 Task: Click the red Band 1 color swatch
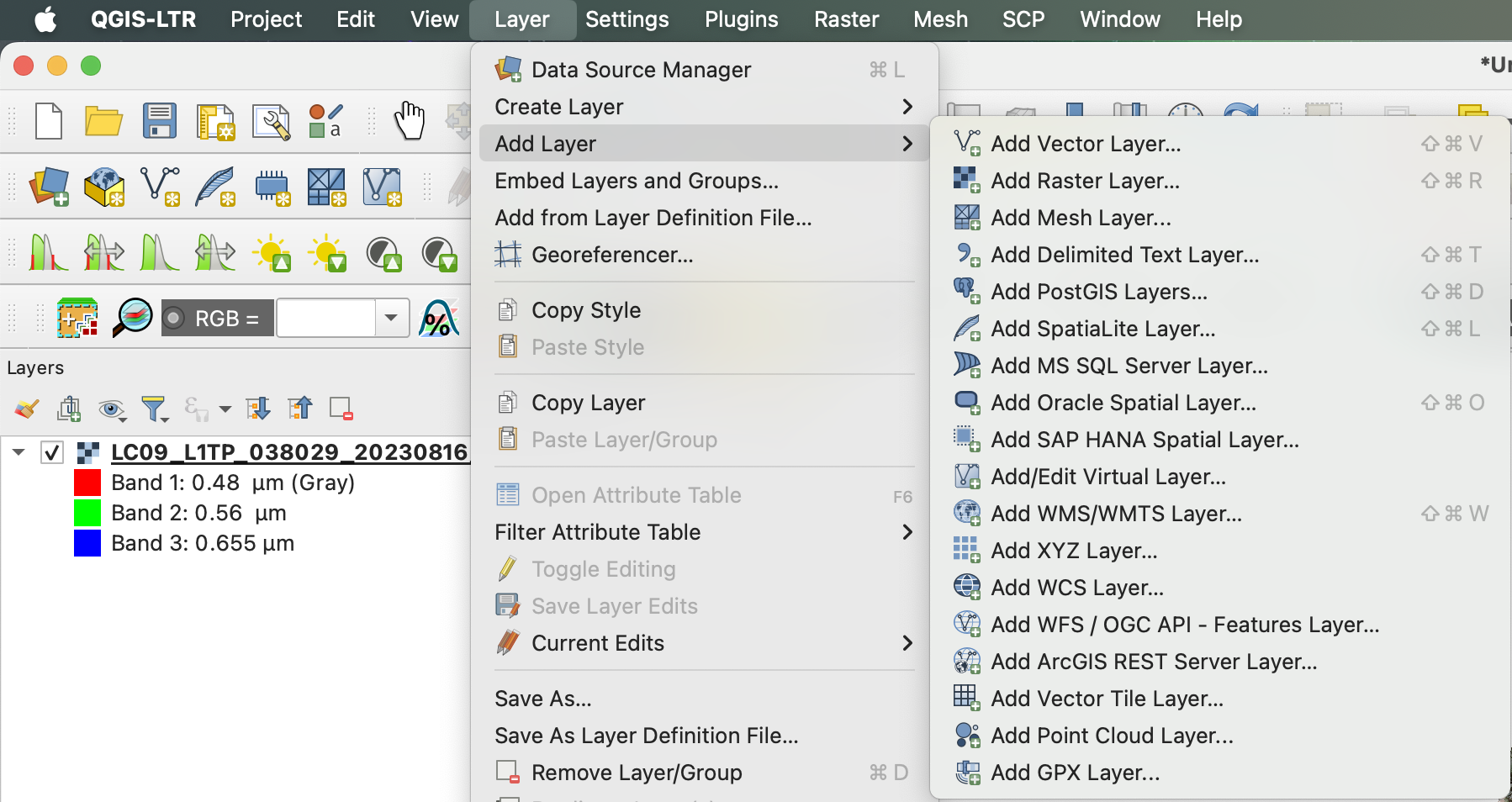point(87,483)
